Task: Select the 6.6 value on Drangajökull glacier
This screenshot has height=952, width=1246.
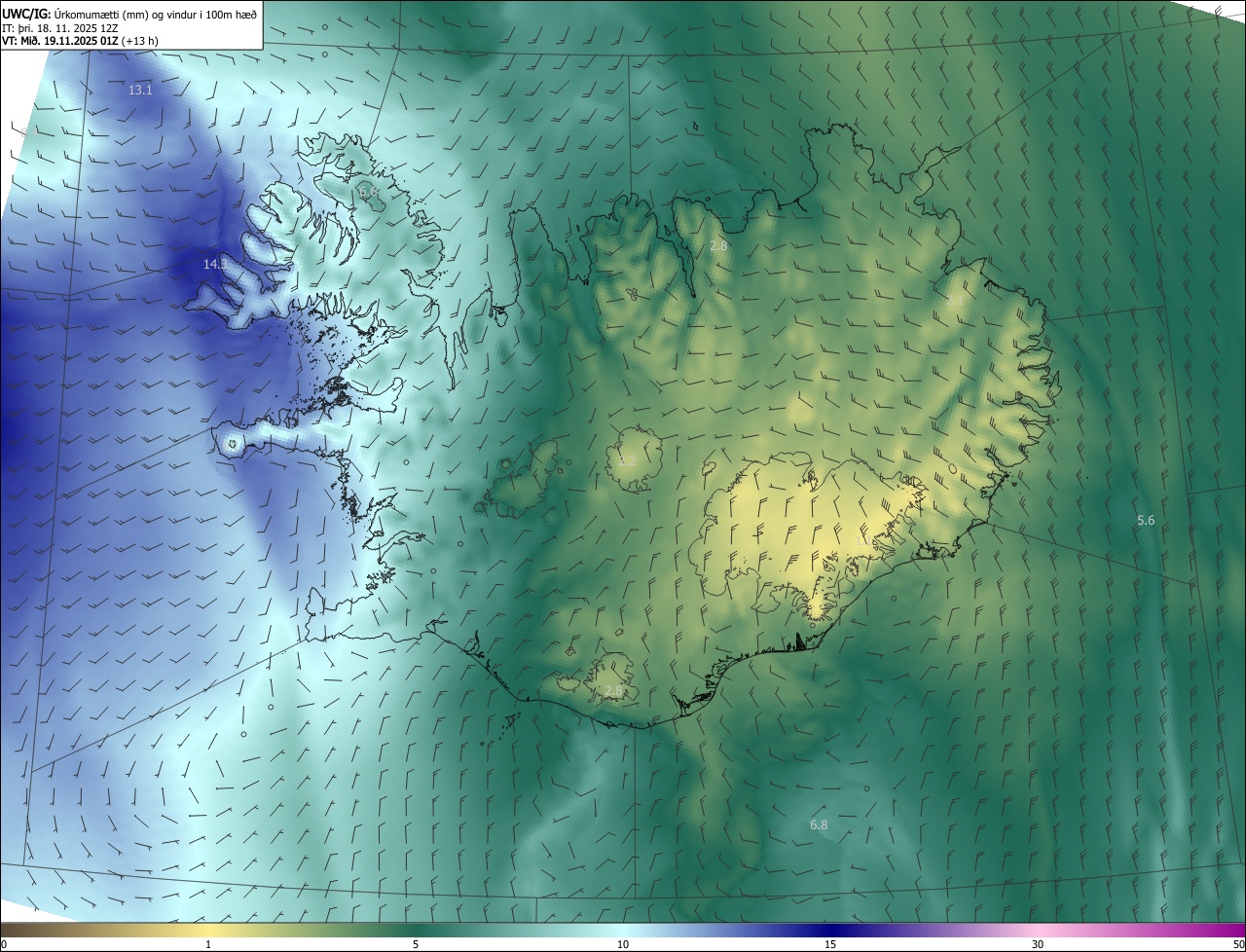Action: pyautogui.click(x=368, y=193)
